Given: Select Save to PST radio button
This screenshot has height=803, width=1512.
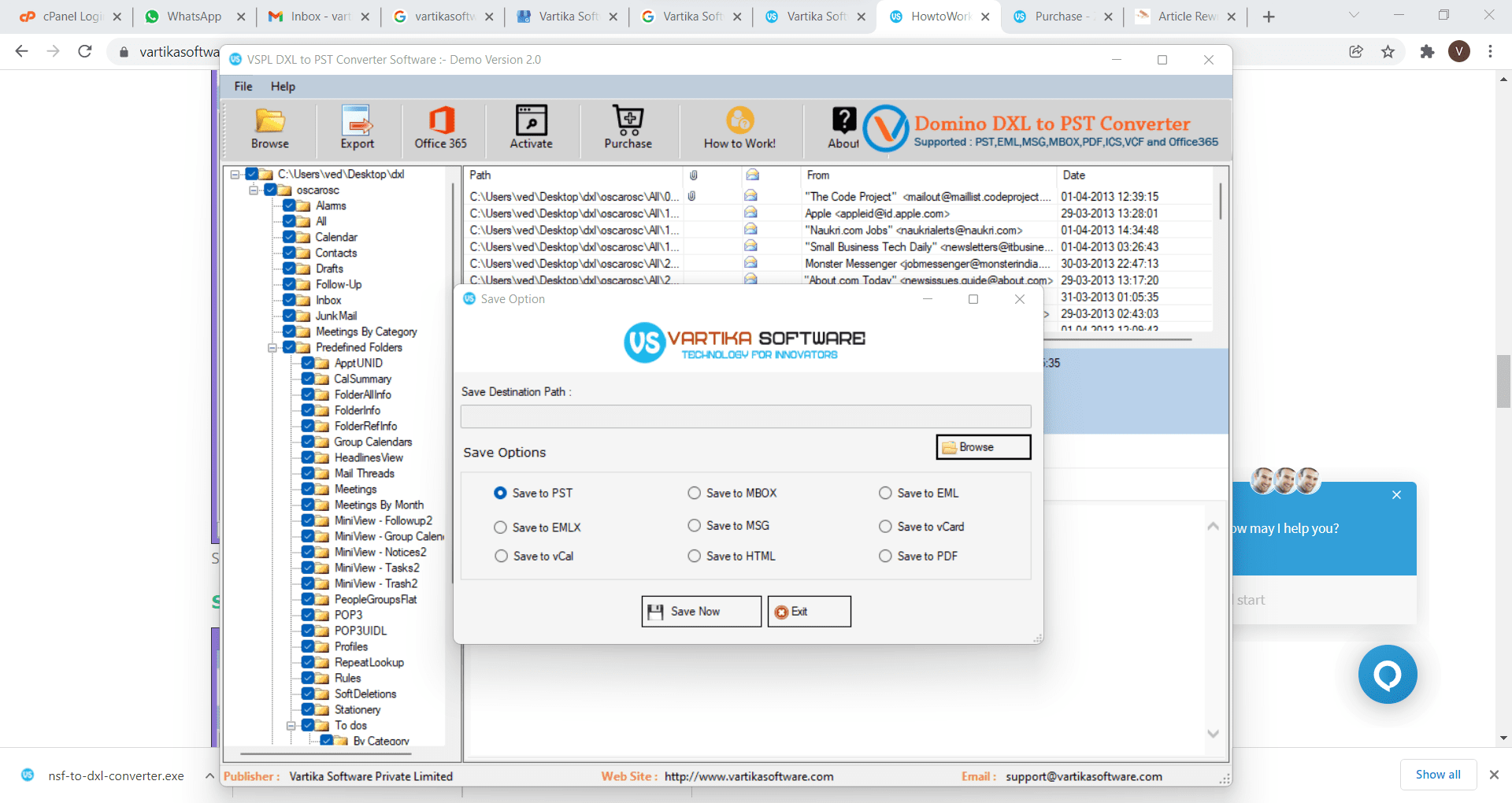Looking at the screenshot, I should (500, 493).
